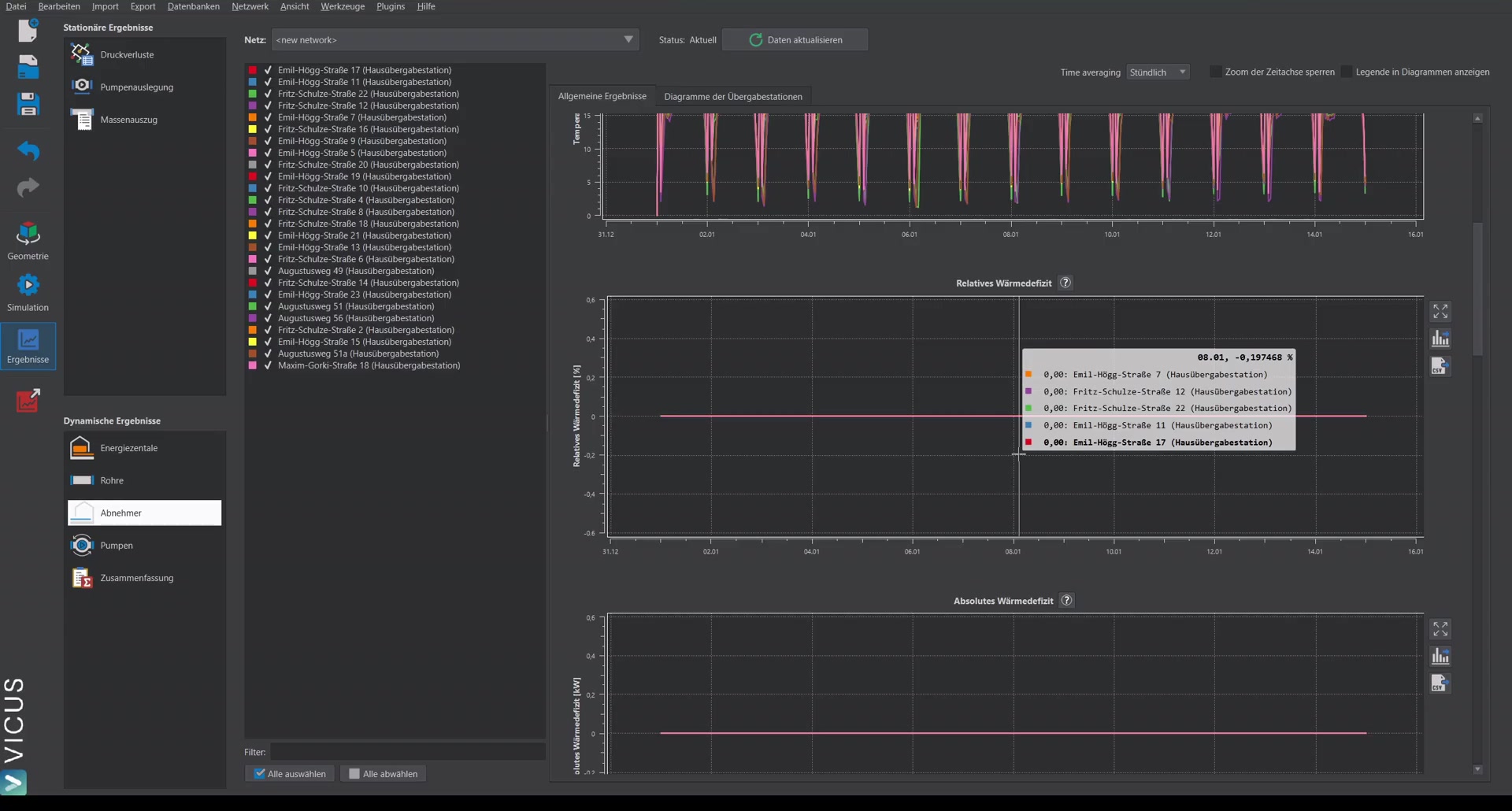Open the Ansicht menu

tap(295, 6)
